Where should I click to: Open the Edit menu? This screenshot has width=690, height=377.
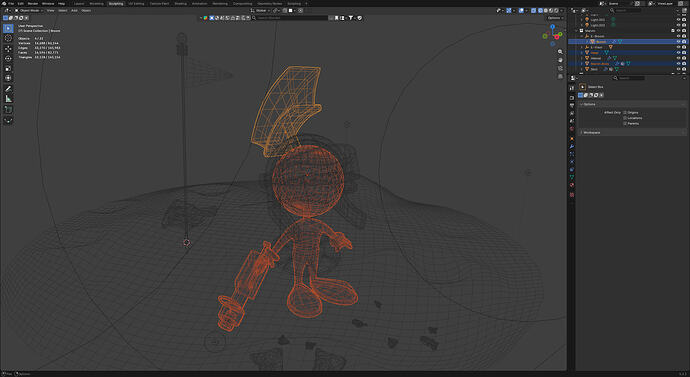tap(21, 4)
